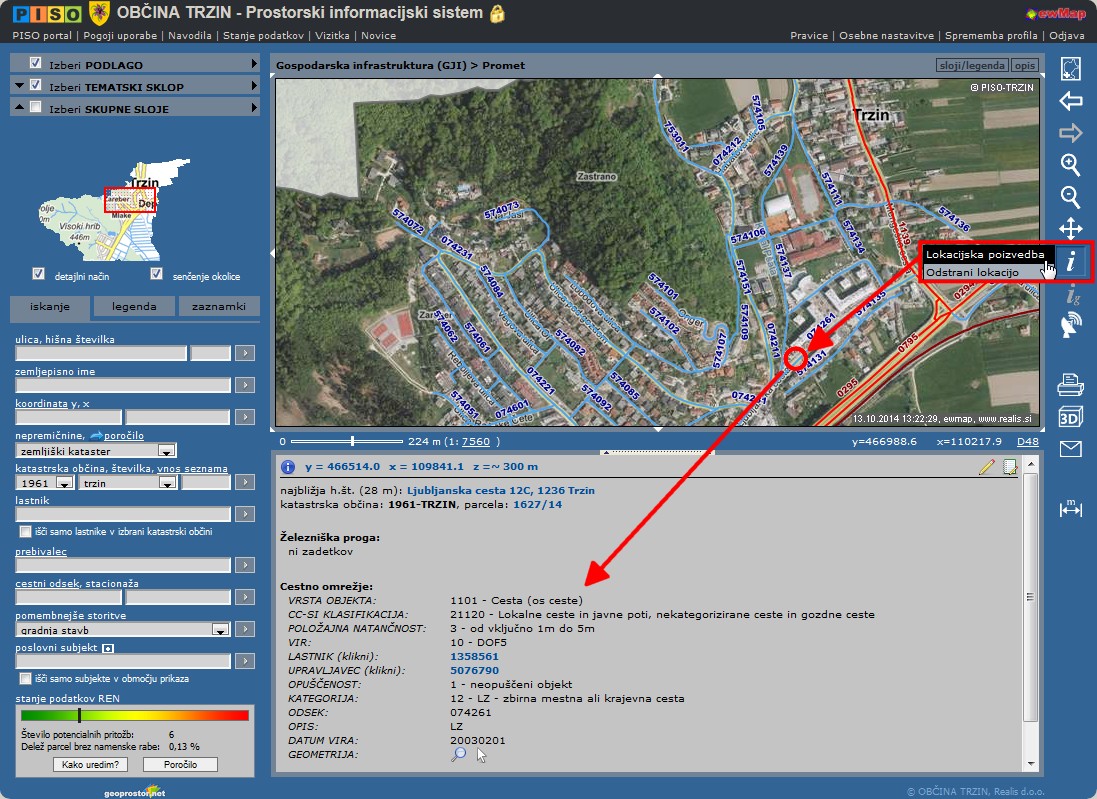Toggle the 'detajlni način' checkbox

(x=38, y=274)
